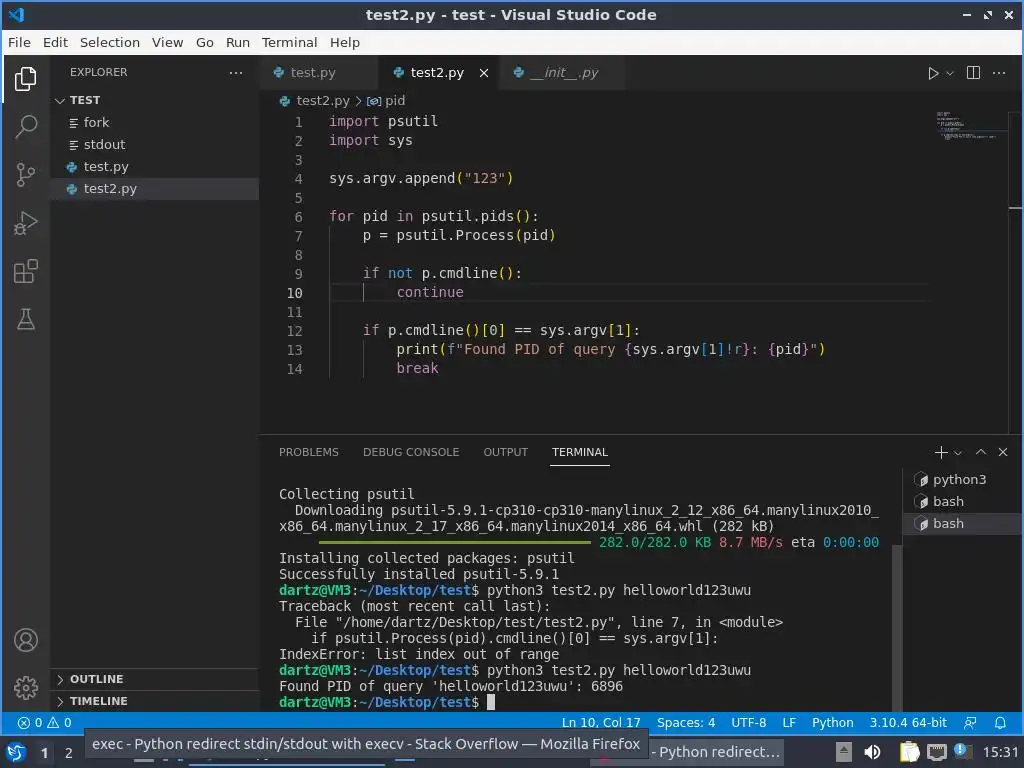
Task: Switch to workspace 2 on taskbar
Action: click(x=69, y=752)
